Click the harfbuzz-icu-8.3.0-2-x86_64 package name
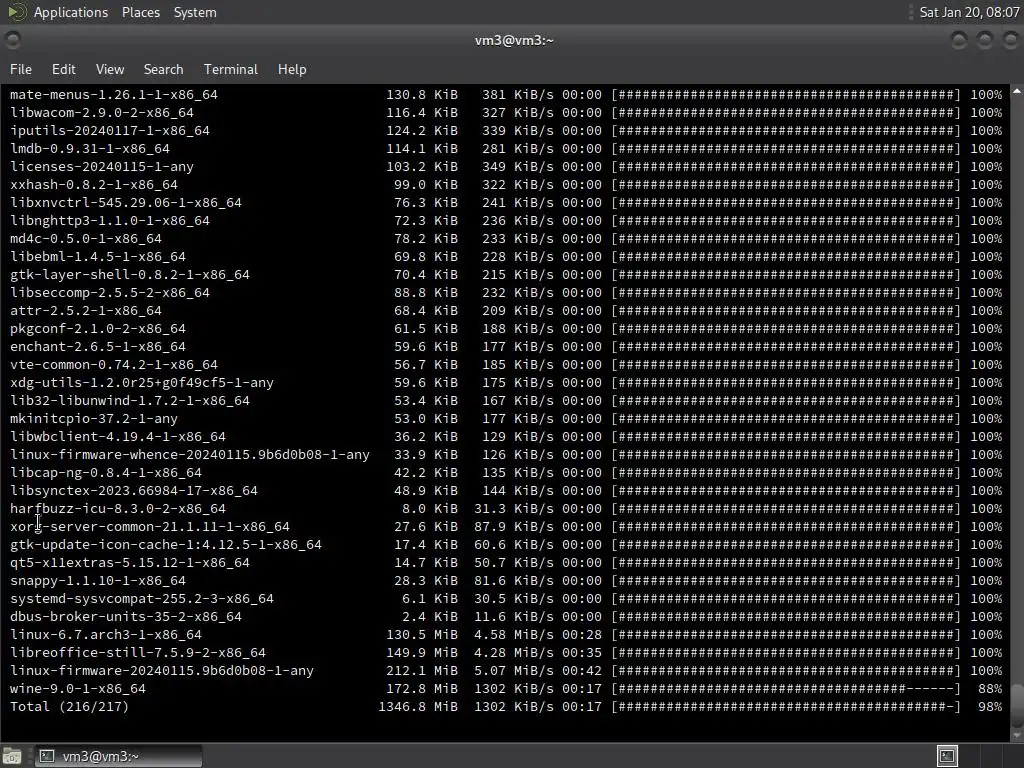Image resolution: width=1024 pixels, height=768 pixels. (x=118, y=509)
